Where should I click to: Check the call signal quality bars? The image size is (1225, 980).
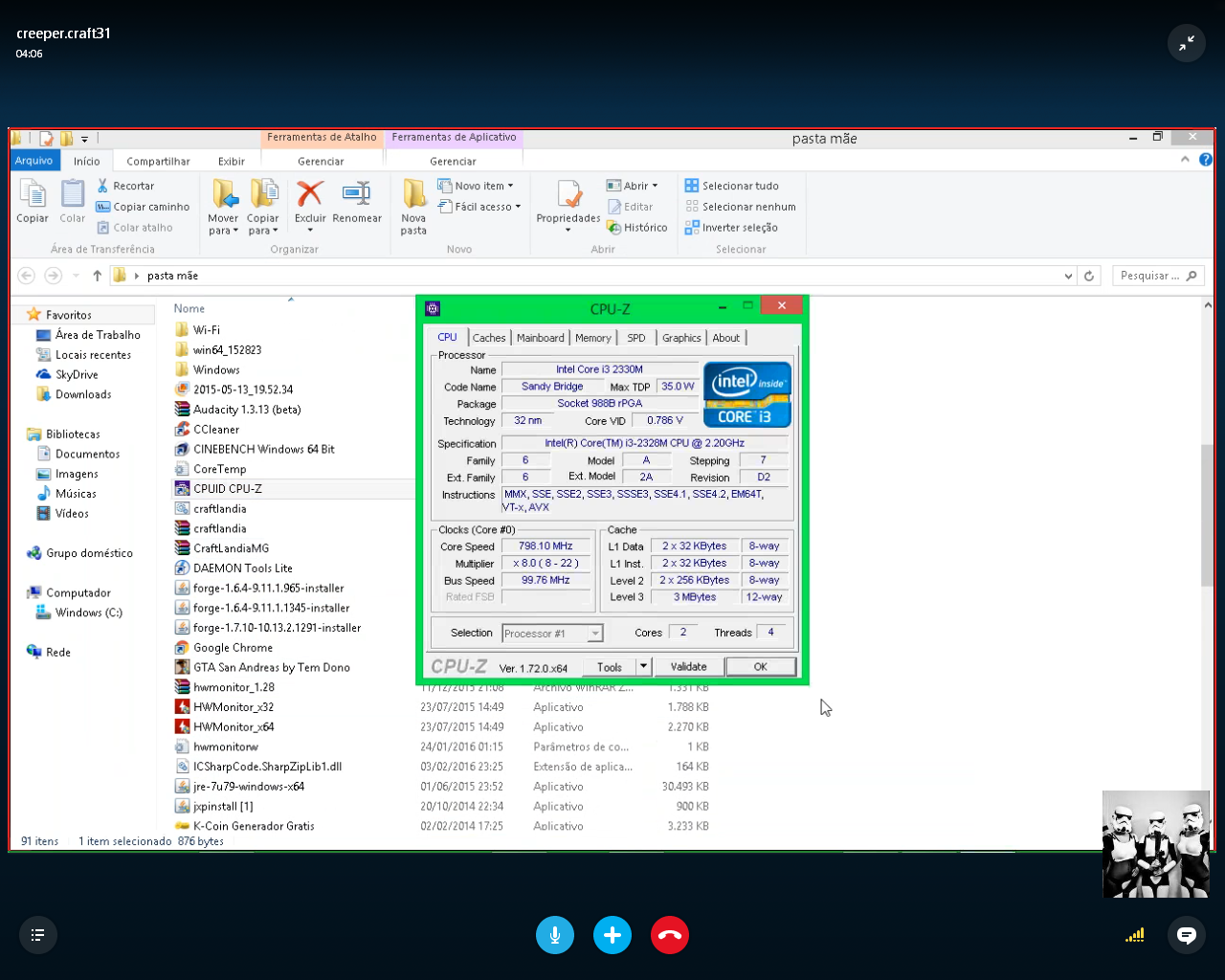coord(1135,935)
